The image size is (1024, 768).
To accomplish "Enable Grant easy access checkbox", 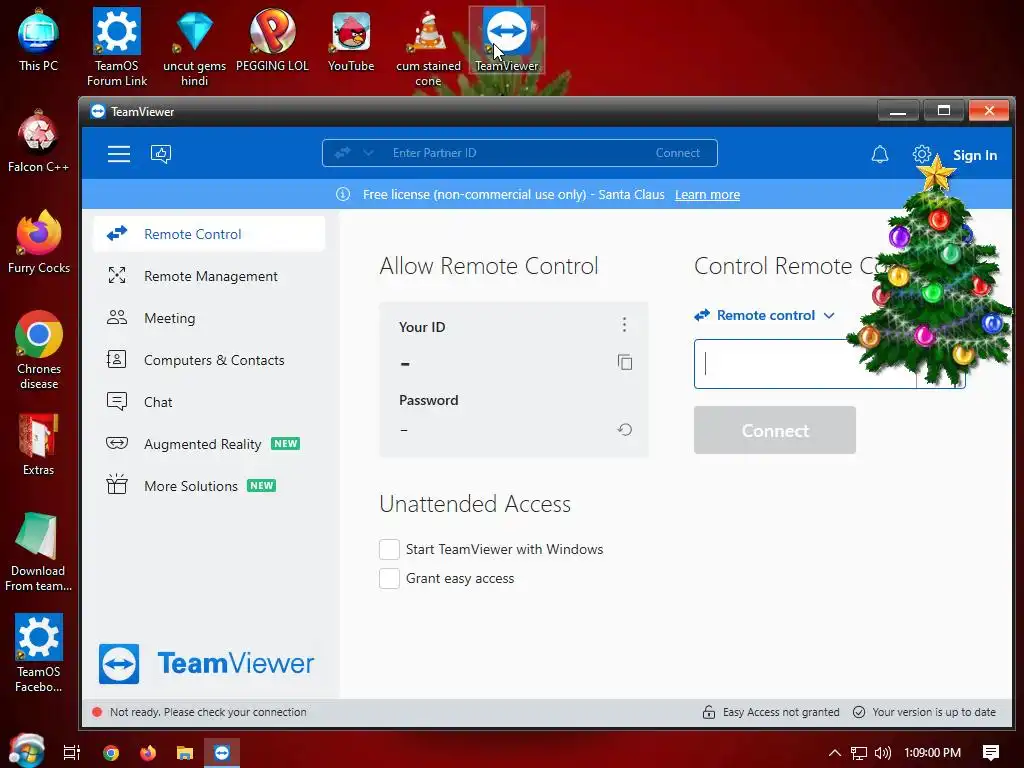I will (389, 578).
